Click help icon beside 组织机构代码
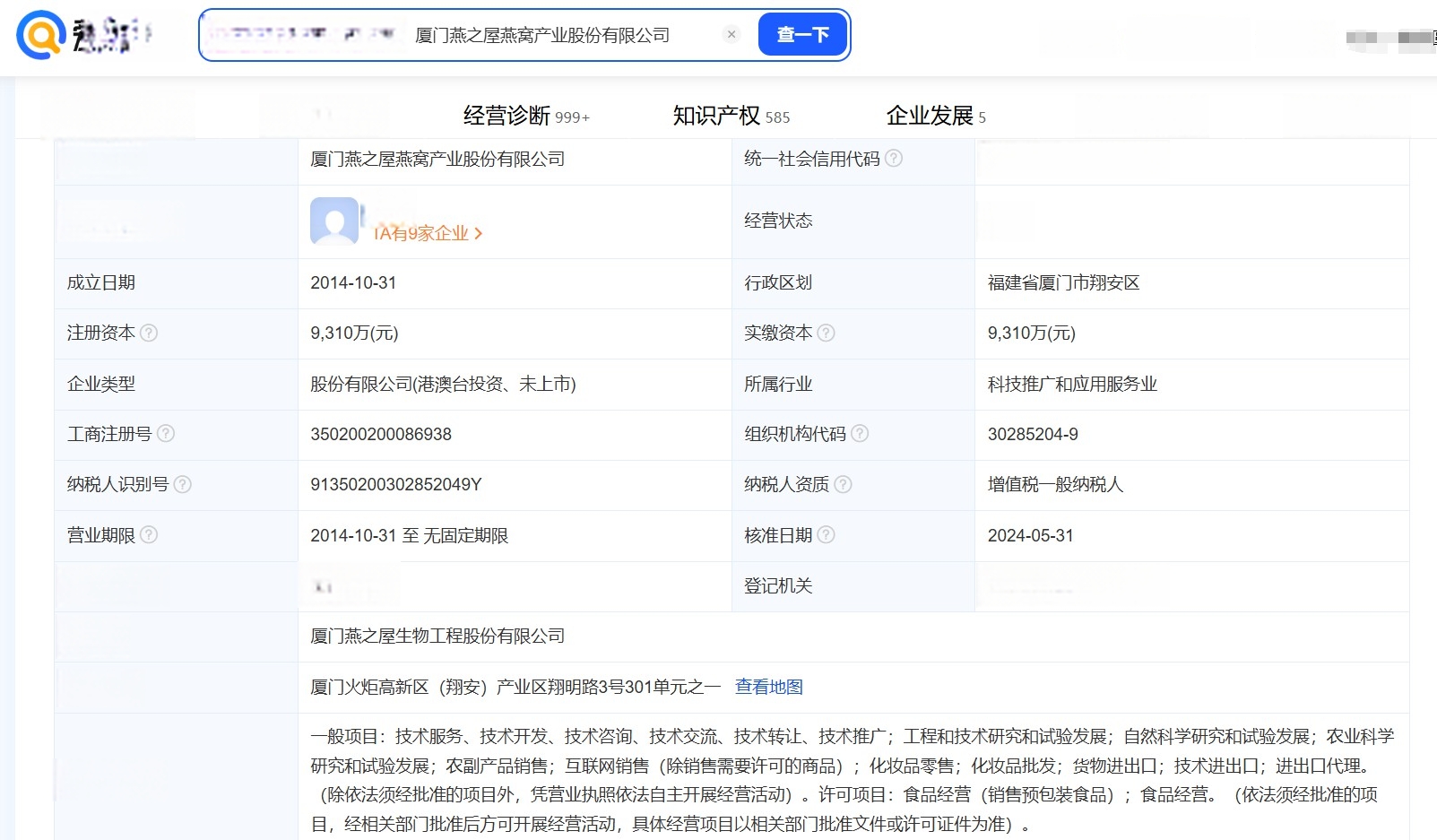 860,434
